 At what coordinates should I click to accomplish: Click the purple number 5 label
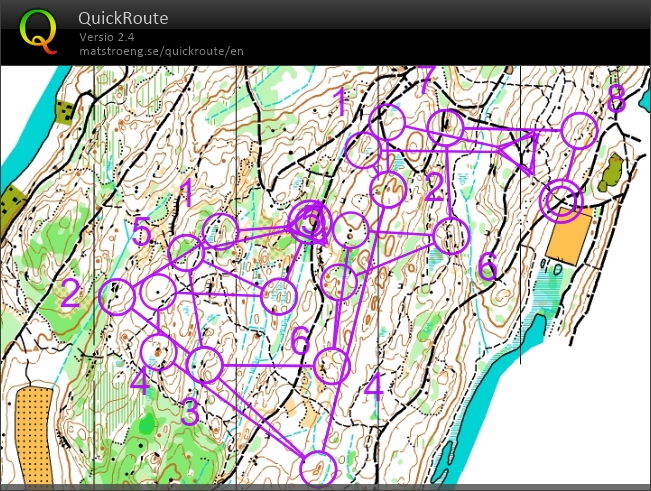point(142,233)
